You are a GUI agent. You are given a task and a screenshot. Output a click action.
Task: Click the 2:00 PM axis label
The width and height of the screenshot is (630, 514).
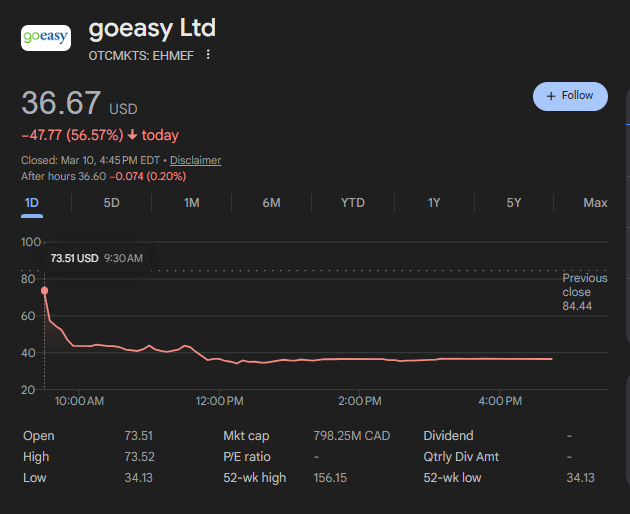point(360,401)
